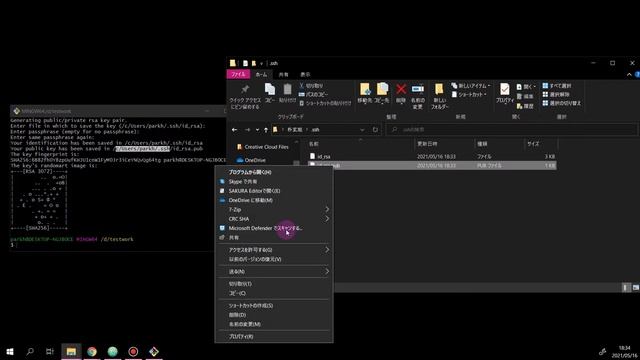
Task: Open taskbar Search magnifier
Action: click(30, 351)
